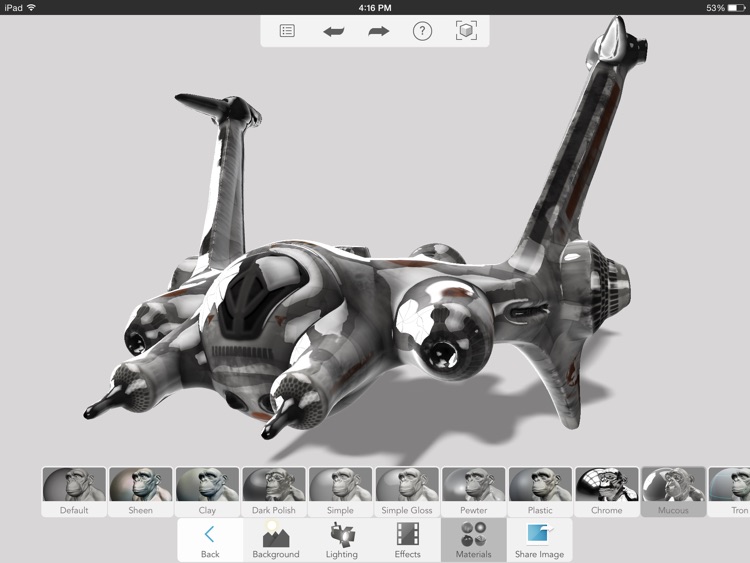The height and width of the screenshot is (563, 750).
Task: Pick the Simple Gloss material
Action: pos(407,491)
